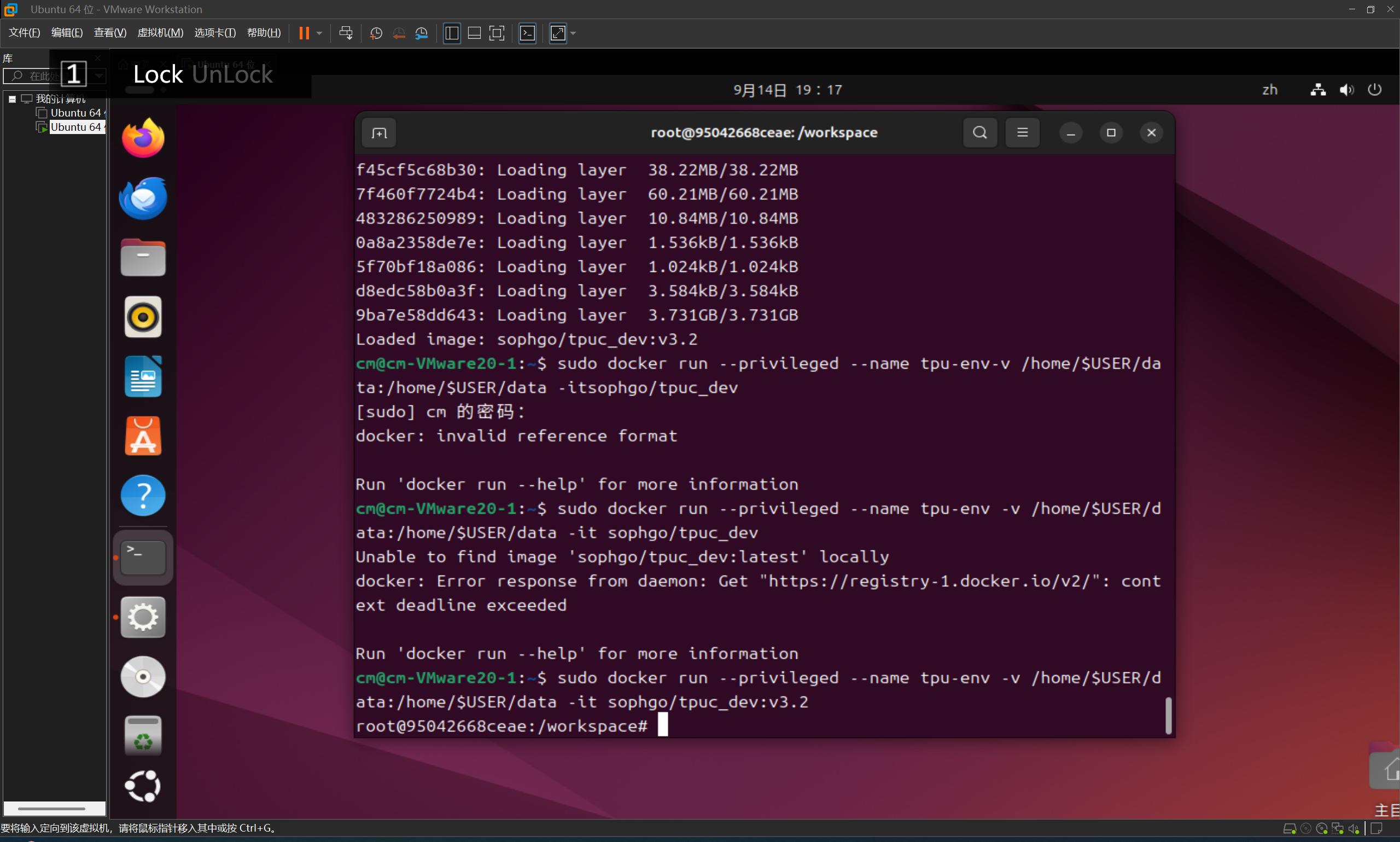Open the VMware console view icon
The image size is (1400, 842).
tap(527, 33)
